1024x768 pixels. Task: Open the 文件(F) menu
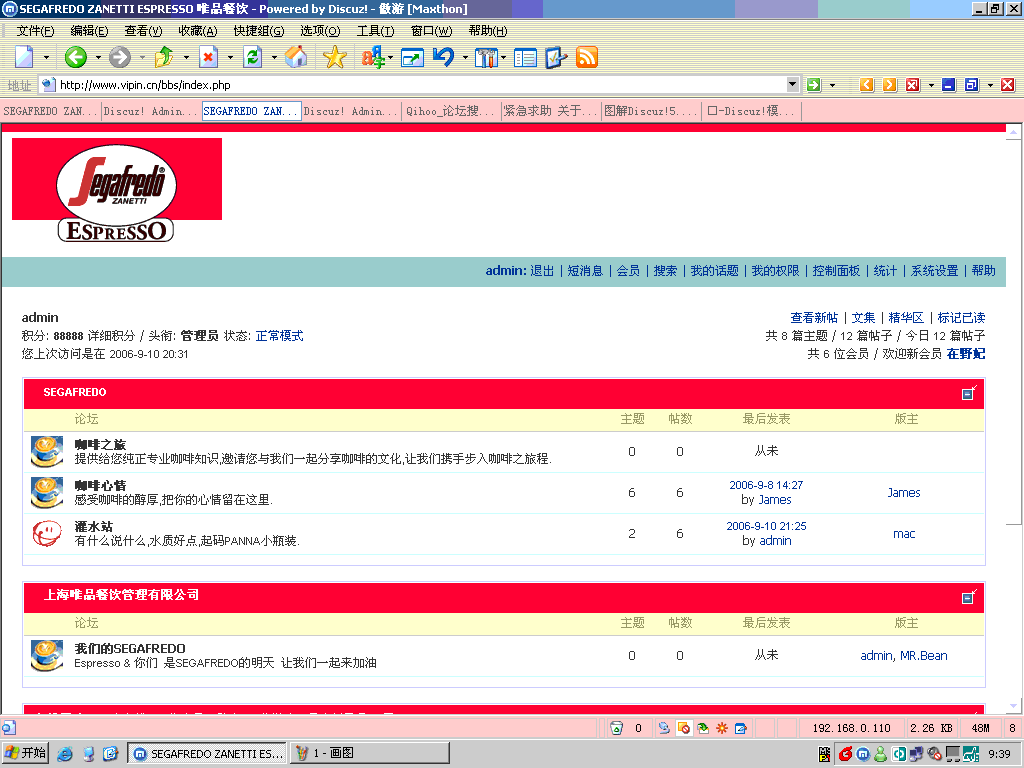[35, 31]
